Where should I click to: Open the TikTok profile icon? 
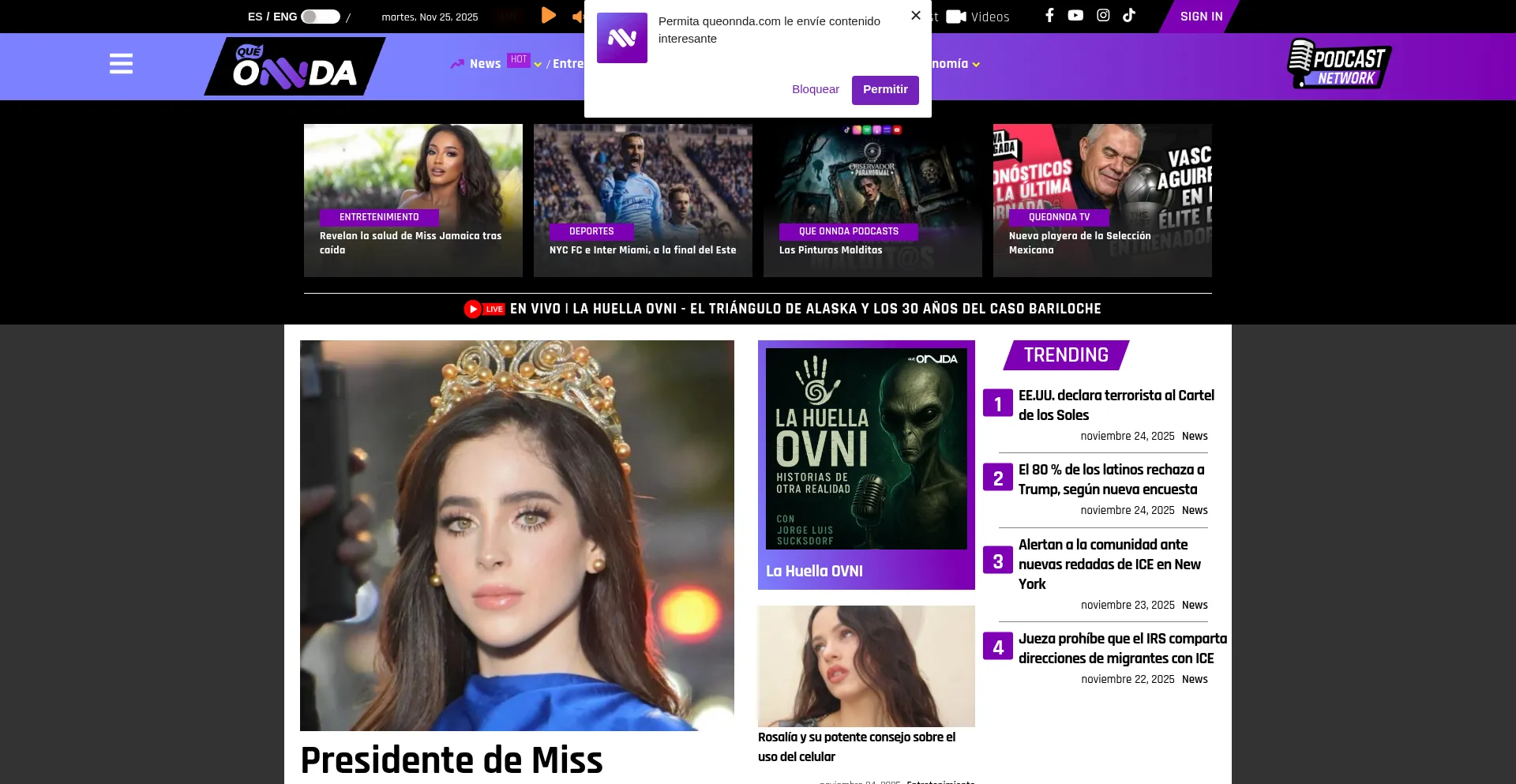(1129, 16)
